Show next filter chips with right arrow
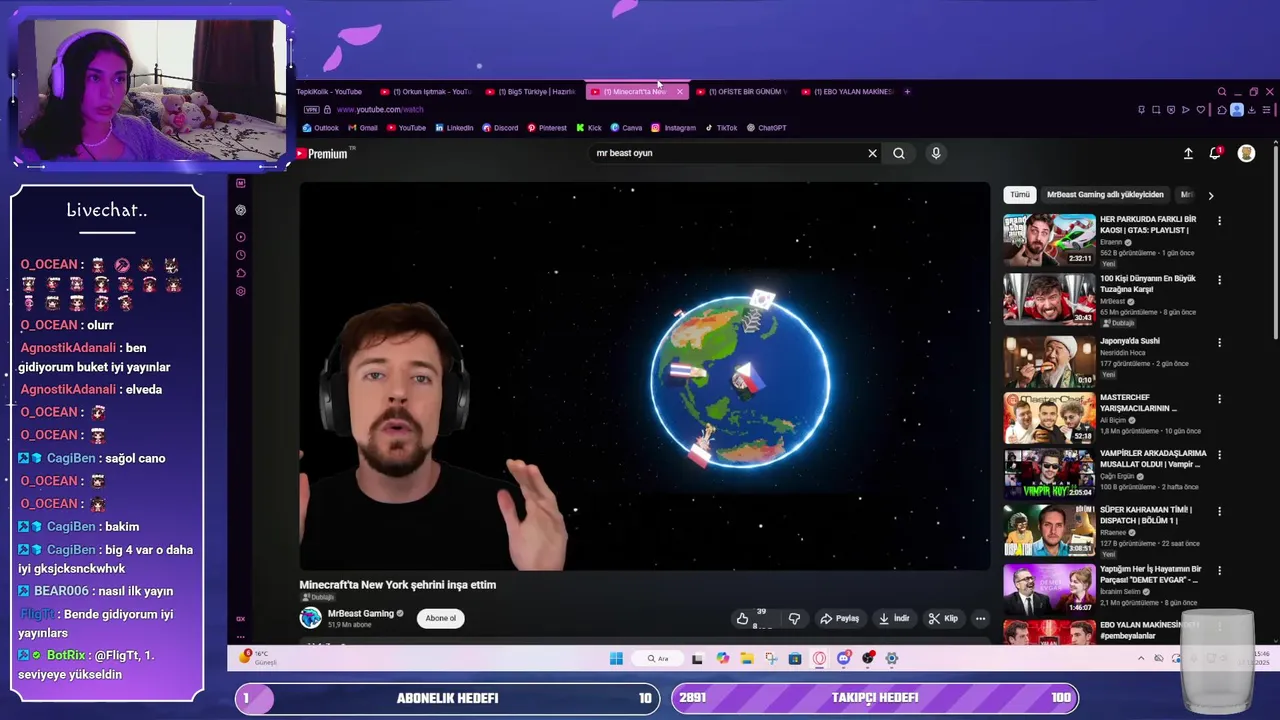 [x=1210, y=195]
